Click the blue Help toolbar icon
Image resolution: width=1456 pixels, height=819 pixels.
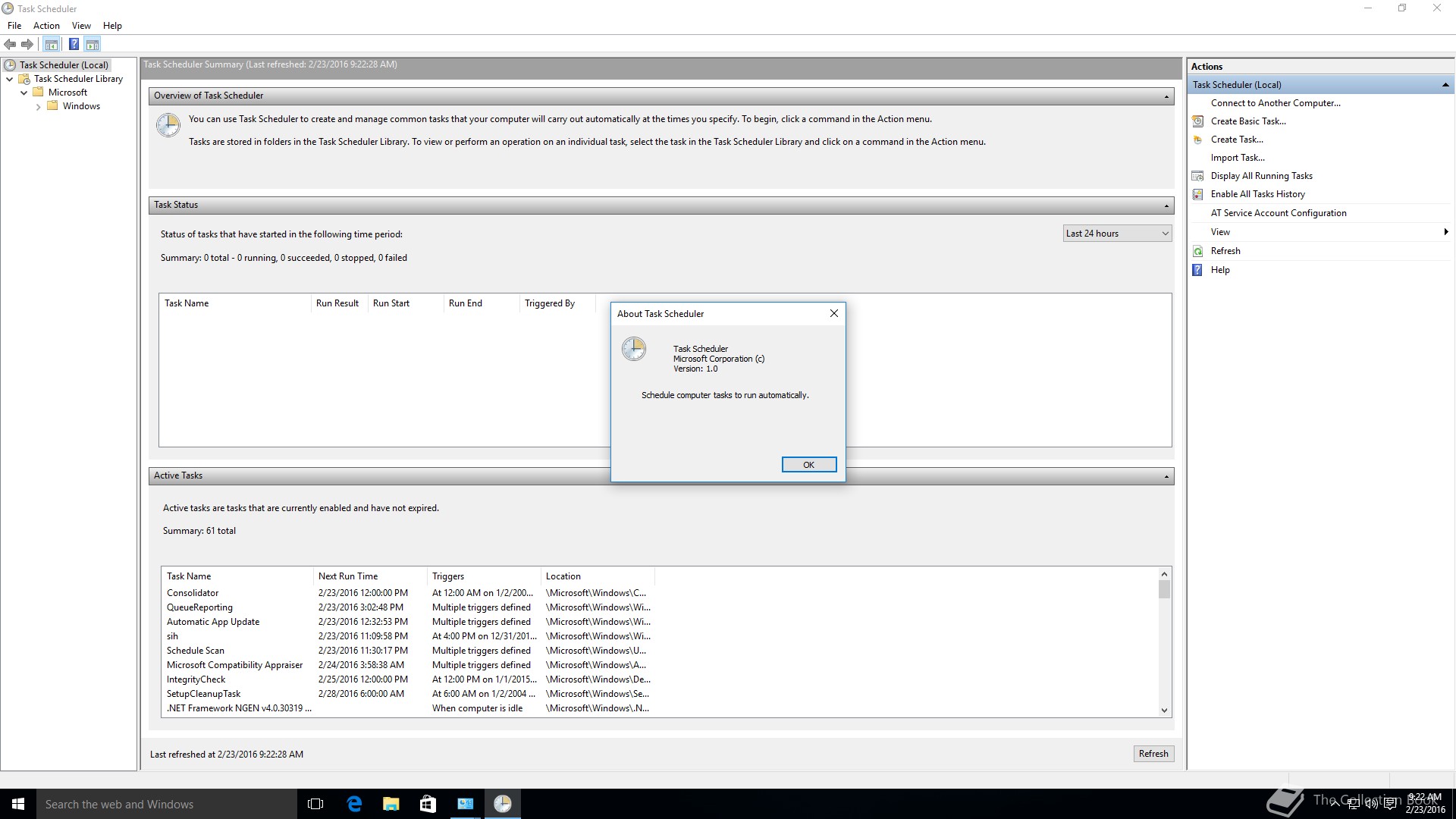74,44
